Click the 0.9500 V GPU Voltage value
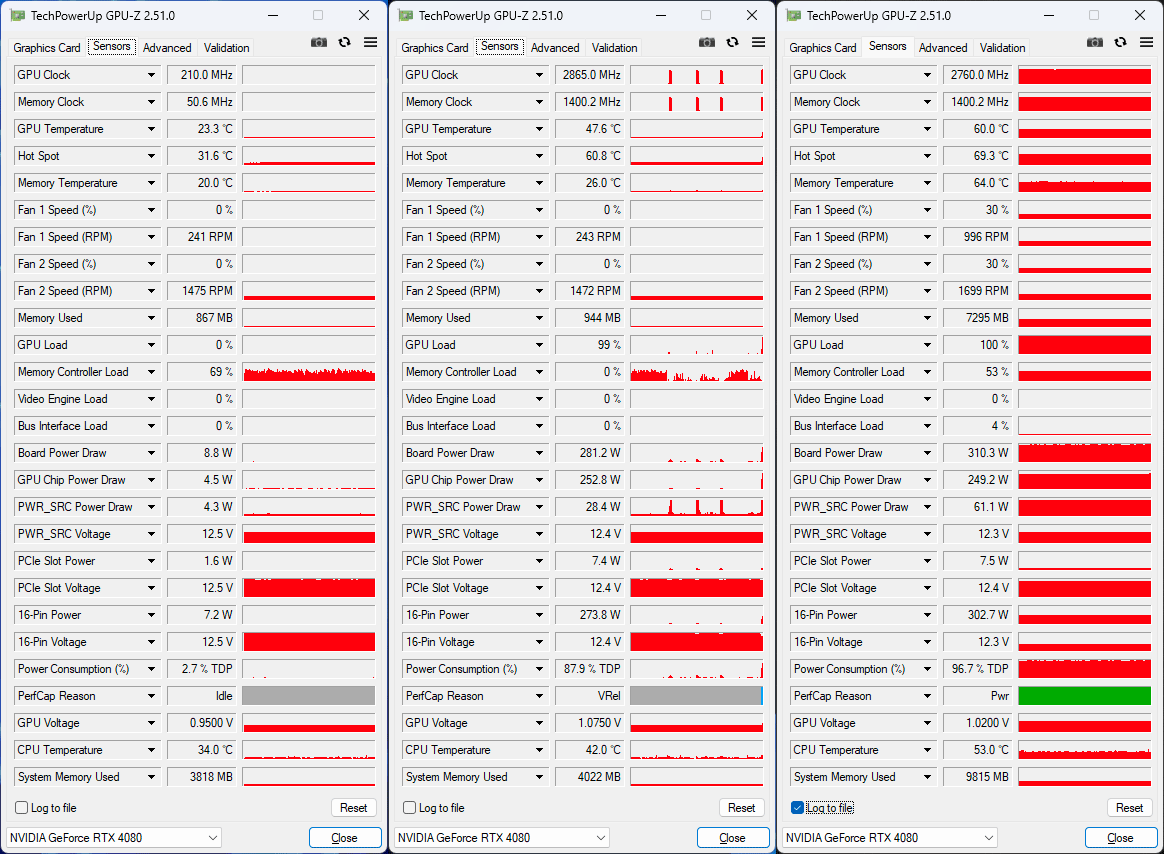1164x854 pixels. pyautogui.click(x=201, y=723)
